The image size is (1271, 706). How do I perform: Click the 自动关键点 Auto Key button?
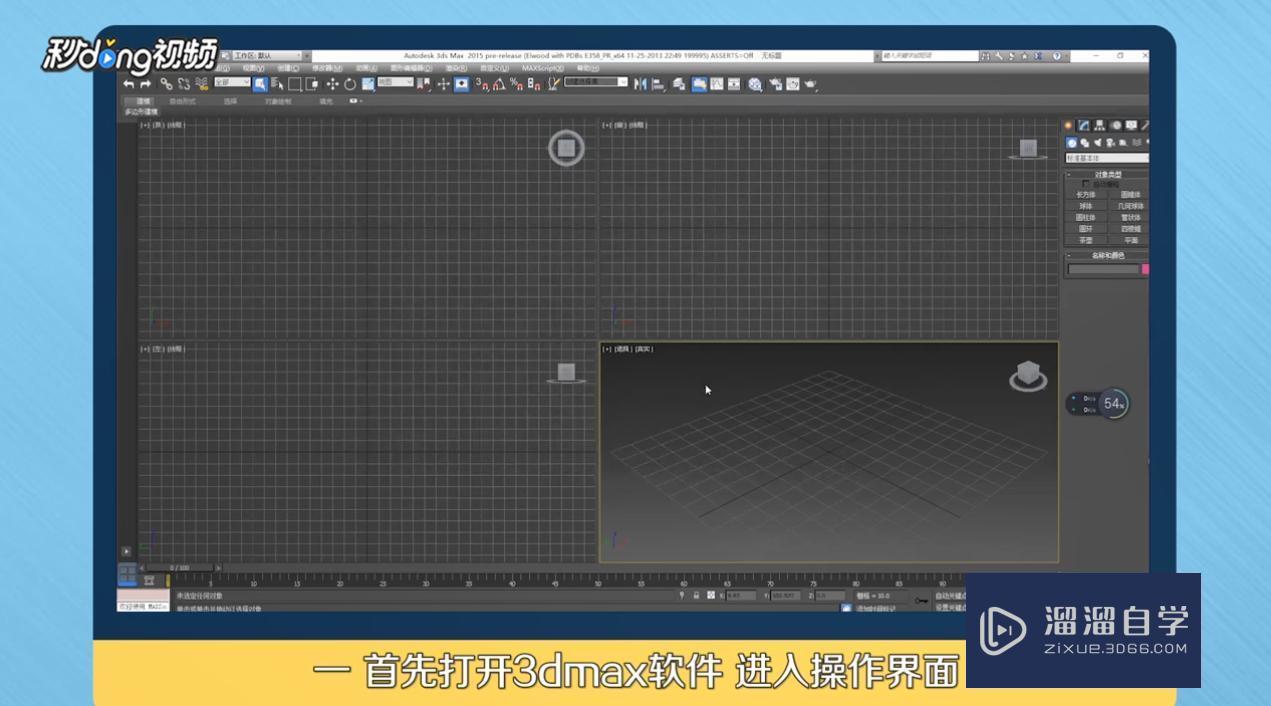coord(950,595)
